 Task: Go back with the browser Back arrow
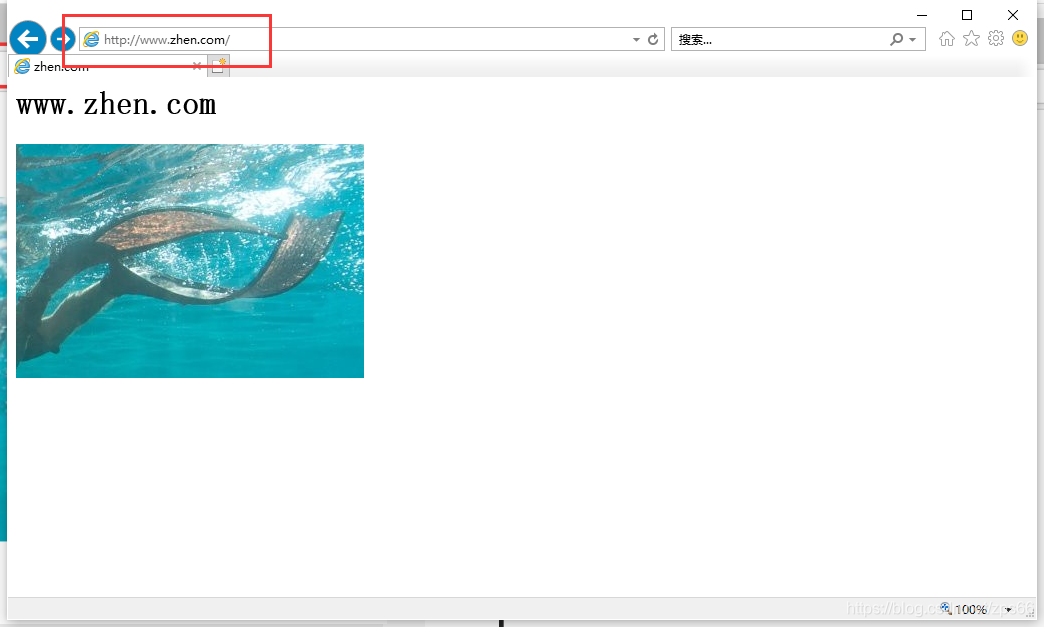tap(27, 39)
